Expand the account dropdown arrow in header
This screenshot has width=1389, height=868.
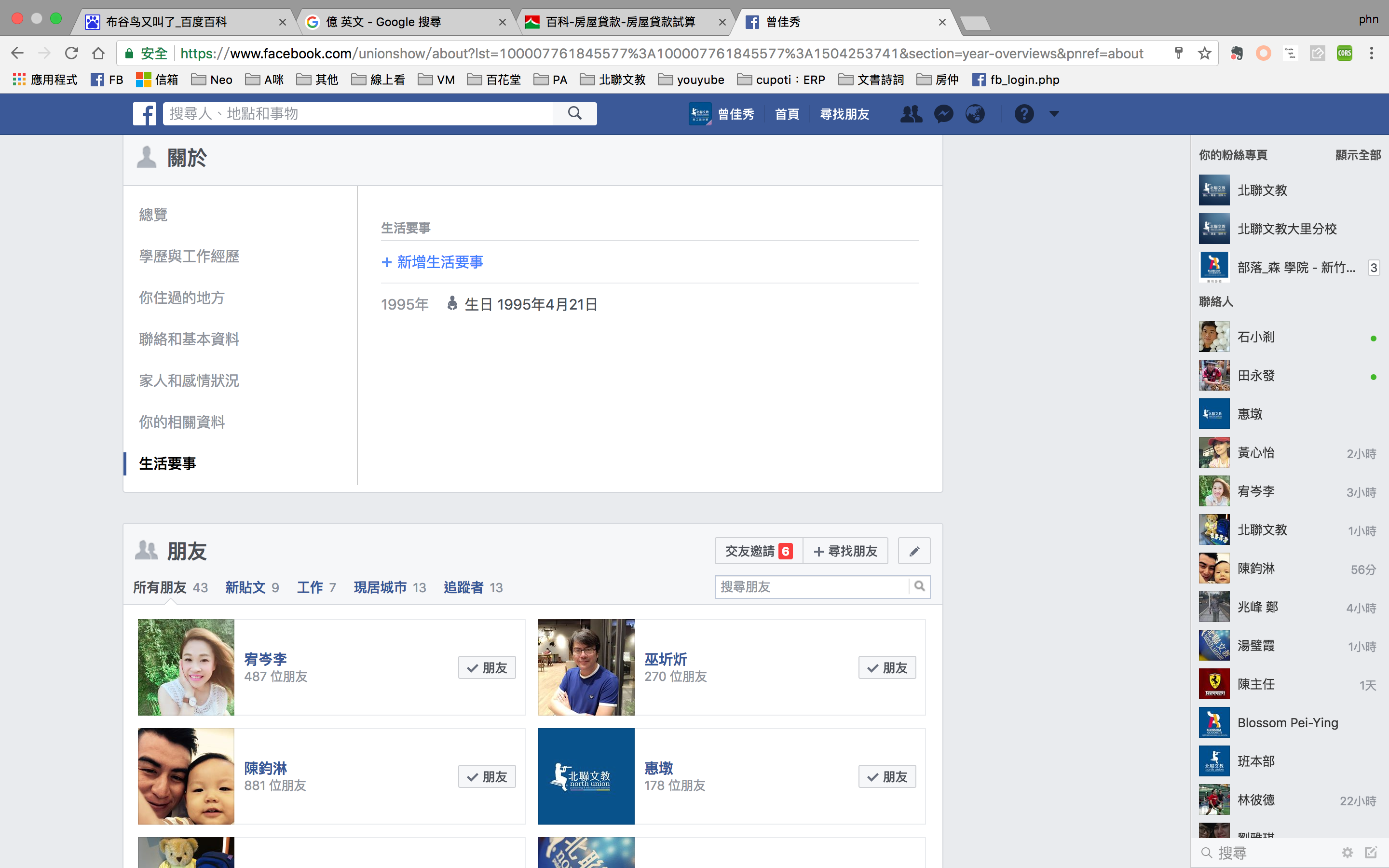[1054, 114]
